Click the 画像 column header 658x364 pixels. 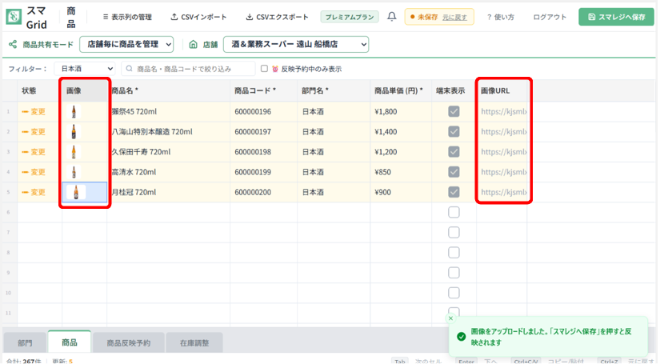point(84,90)
